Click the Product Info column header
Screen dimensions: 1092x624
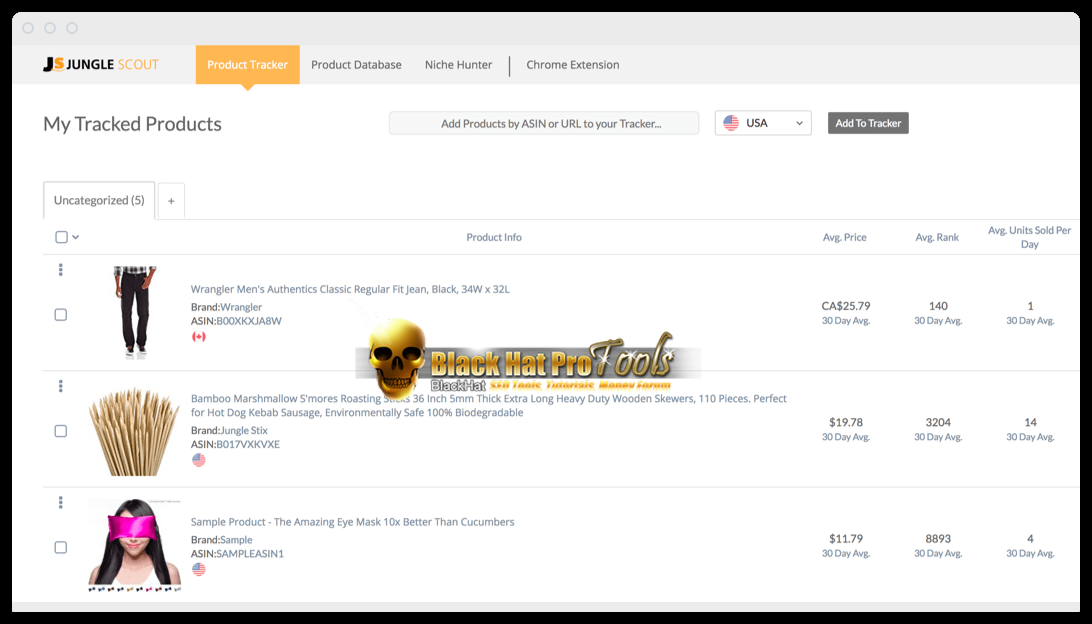coord(494,237)
